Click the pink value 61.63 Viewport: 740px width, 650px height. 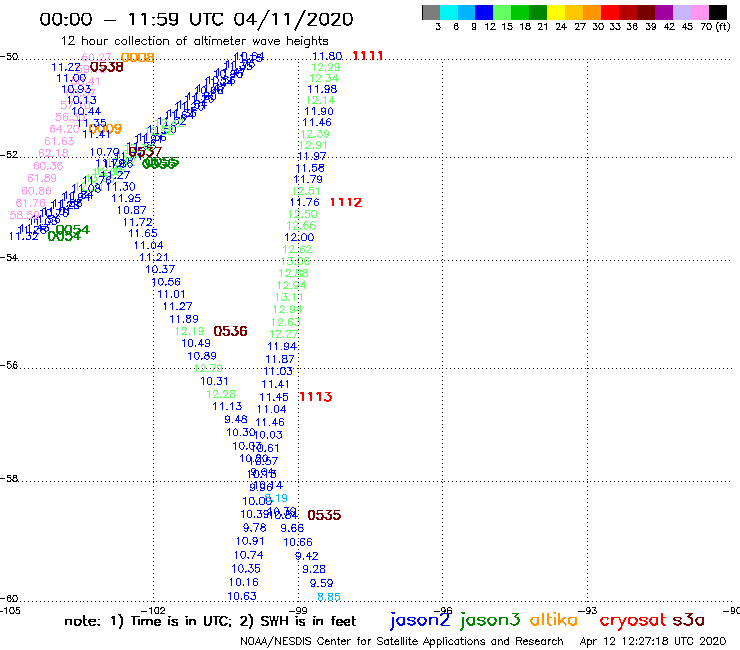tap(59, 141)
